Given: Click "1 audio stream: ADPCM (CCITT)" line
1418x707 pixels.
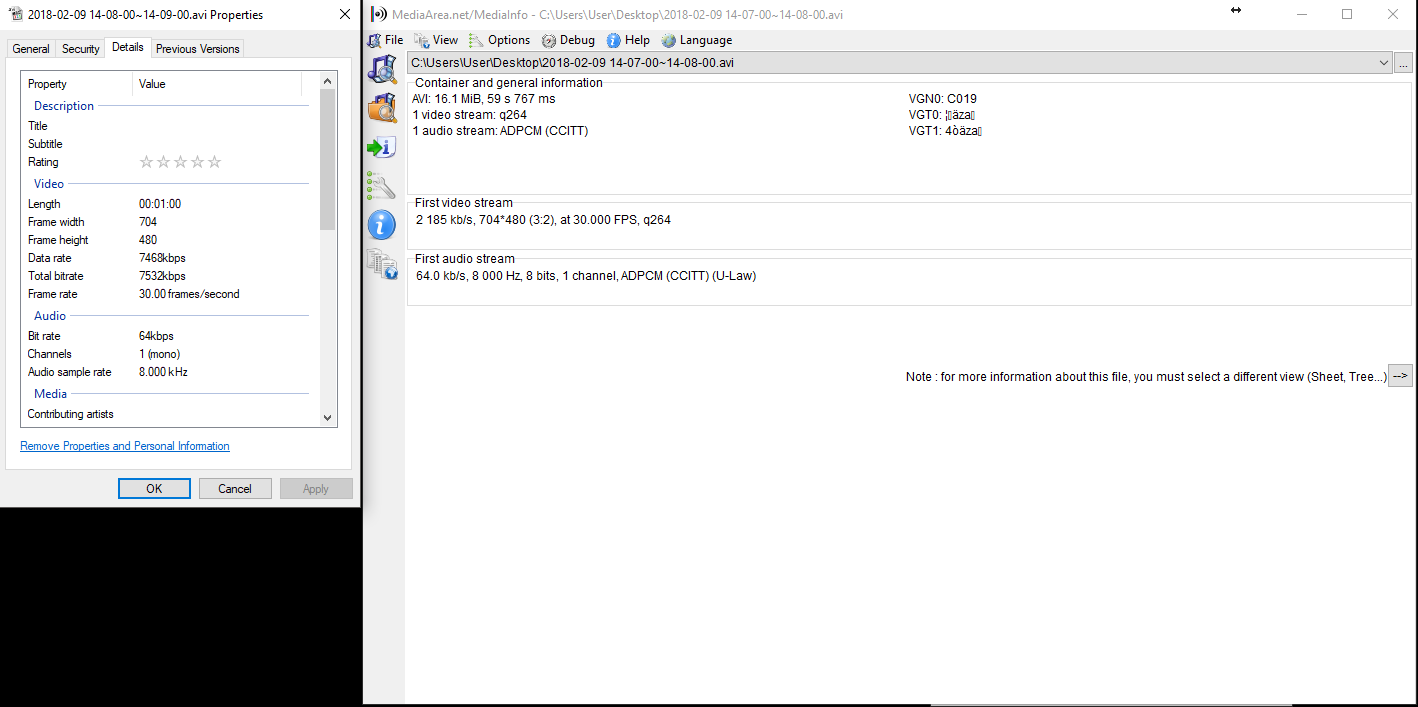Looking at the screenshot, I should click(x=500, y=131).
